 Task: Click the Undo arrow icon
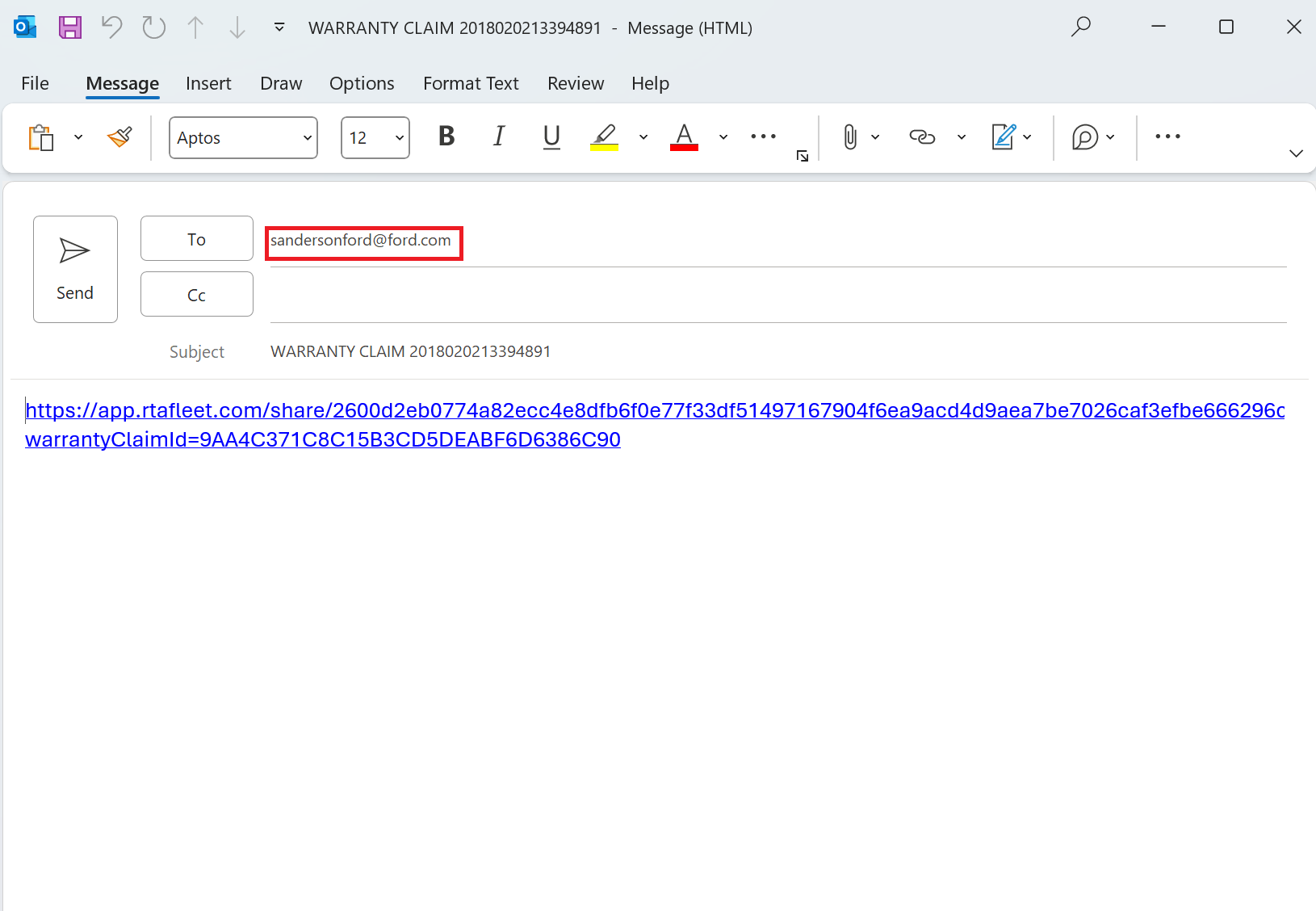(111, 27)
